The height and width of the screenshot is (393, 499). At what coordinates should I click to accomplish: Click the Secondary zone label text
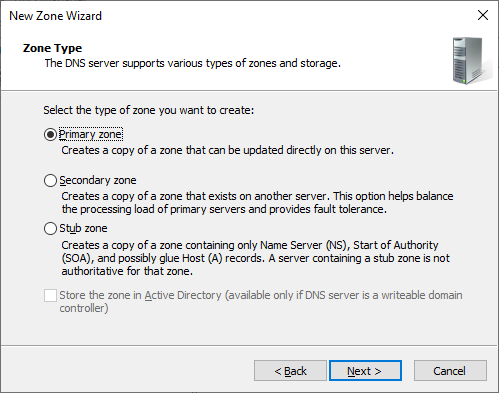[98, 180]
